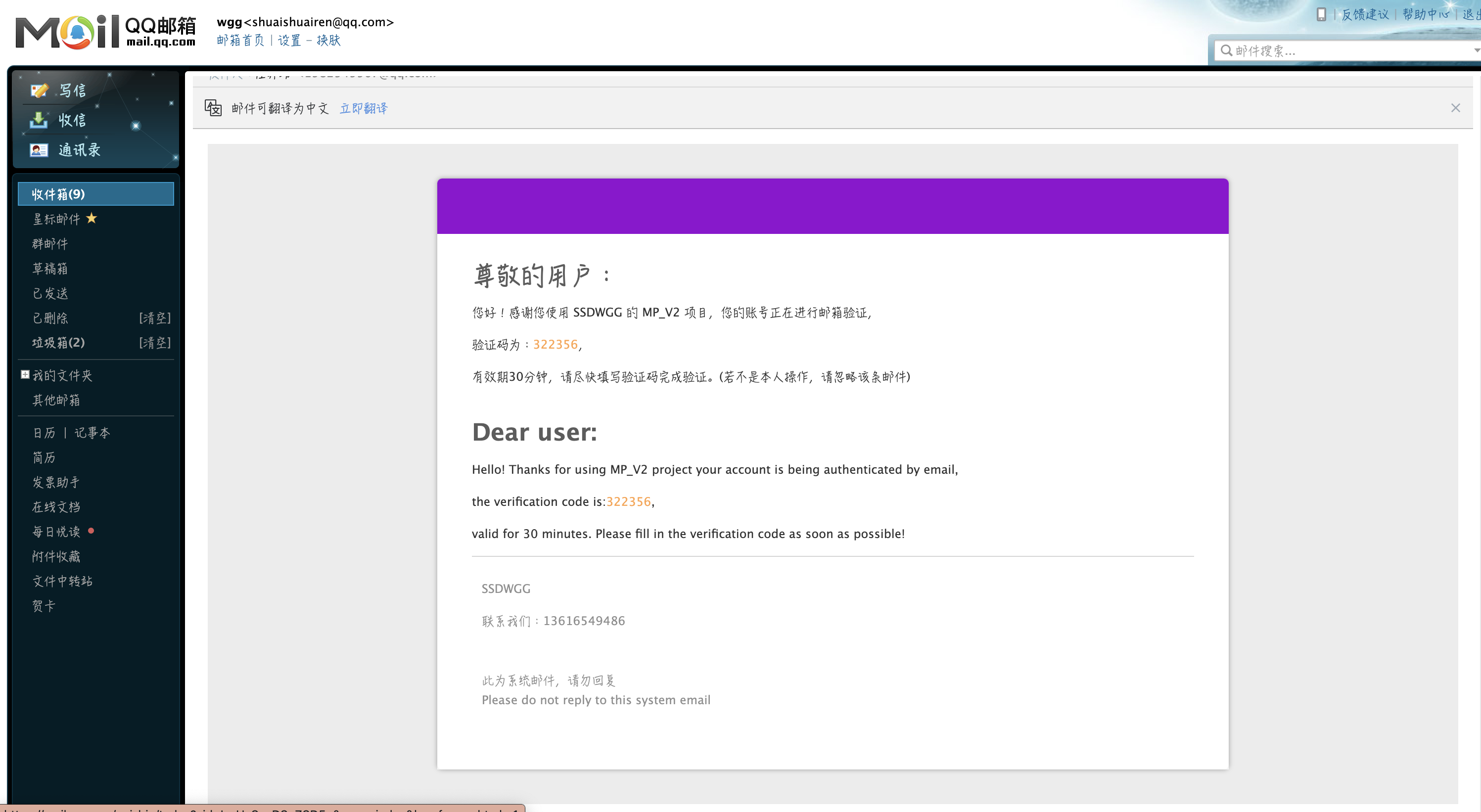Open the search options dropdown arrow
The height and width of the screenshot is (812, 1481).
[1476, 50]
